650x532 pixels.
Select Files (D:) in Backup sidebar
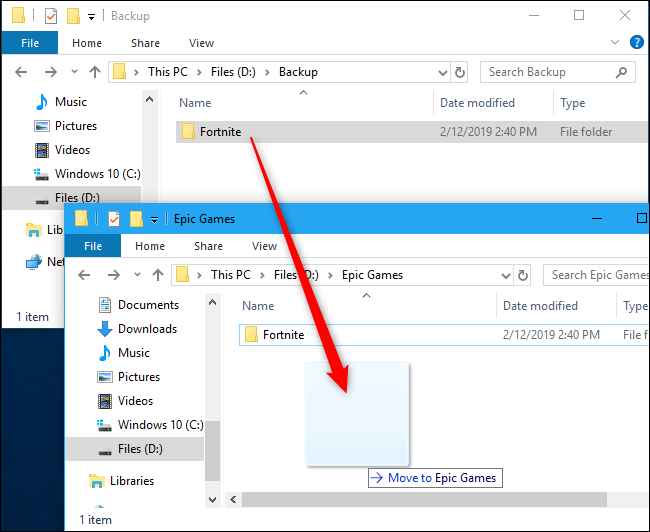point(72,198)
